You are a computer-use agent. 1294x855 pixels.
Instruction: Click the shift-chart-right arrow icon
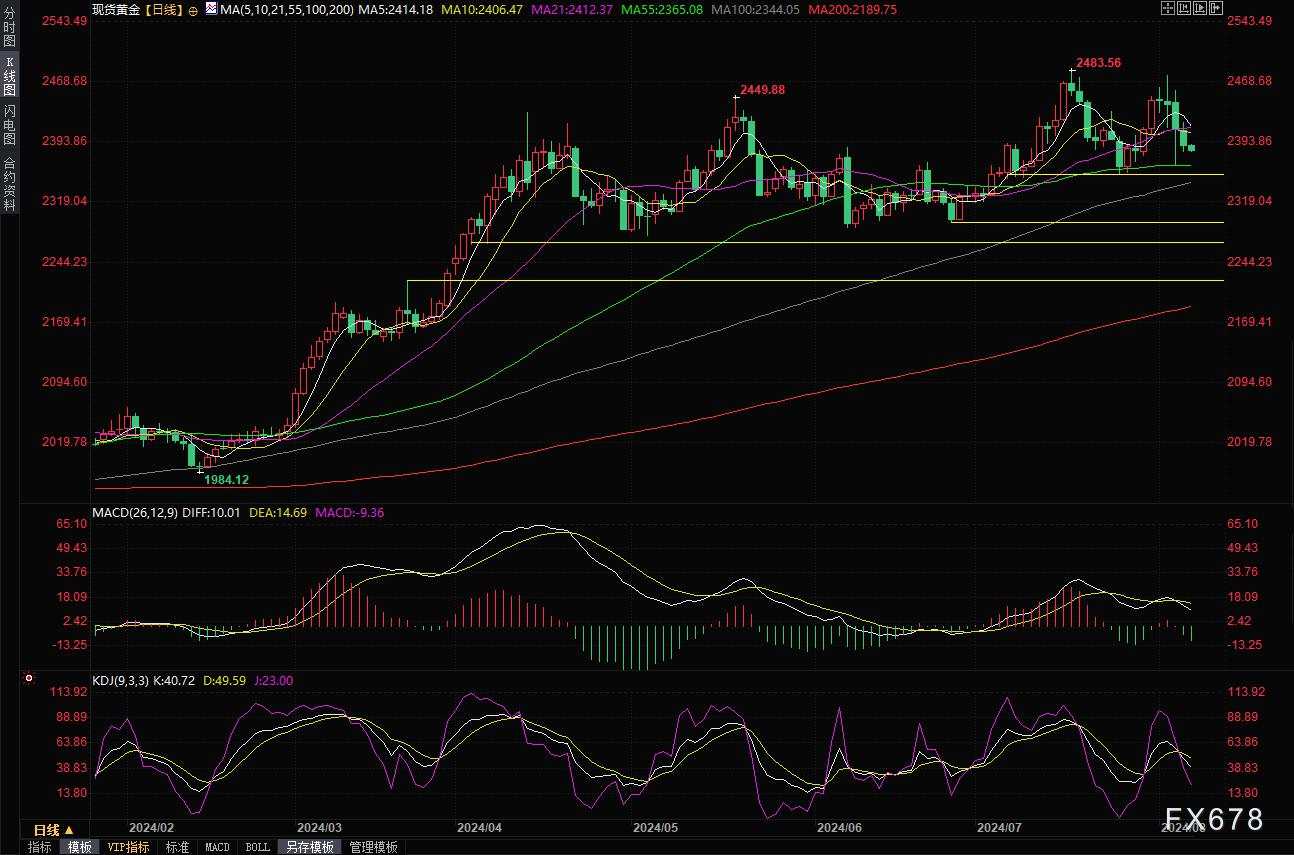[x=1216, y=8]
